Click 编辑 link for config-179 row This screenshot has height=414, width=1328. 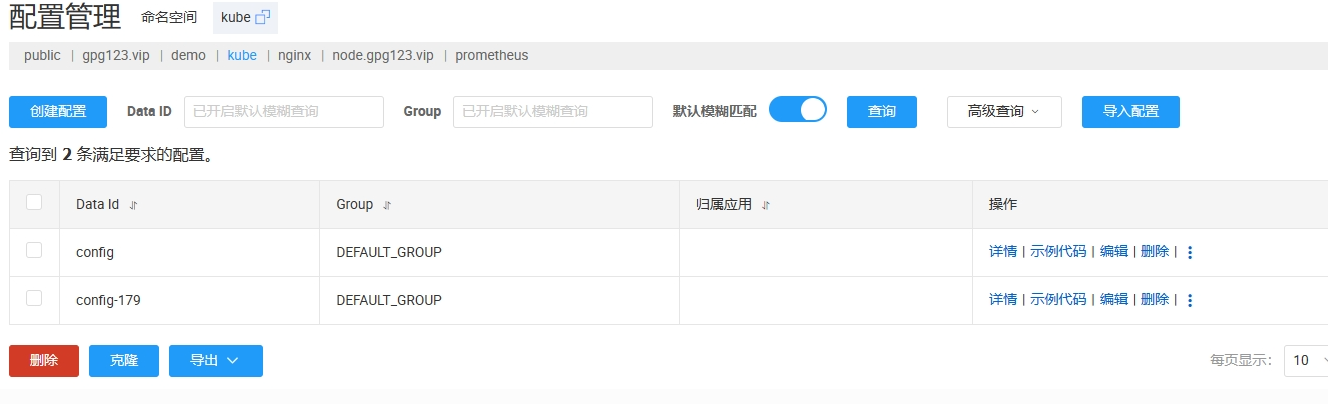point(1114,299)
